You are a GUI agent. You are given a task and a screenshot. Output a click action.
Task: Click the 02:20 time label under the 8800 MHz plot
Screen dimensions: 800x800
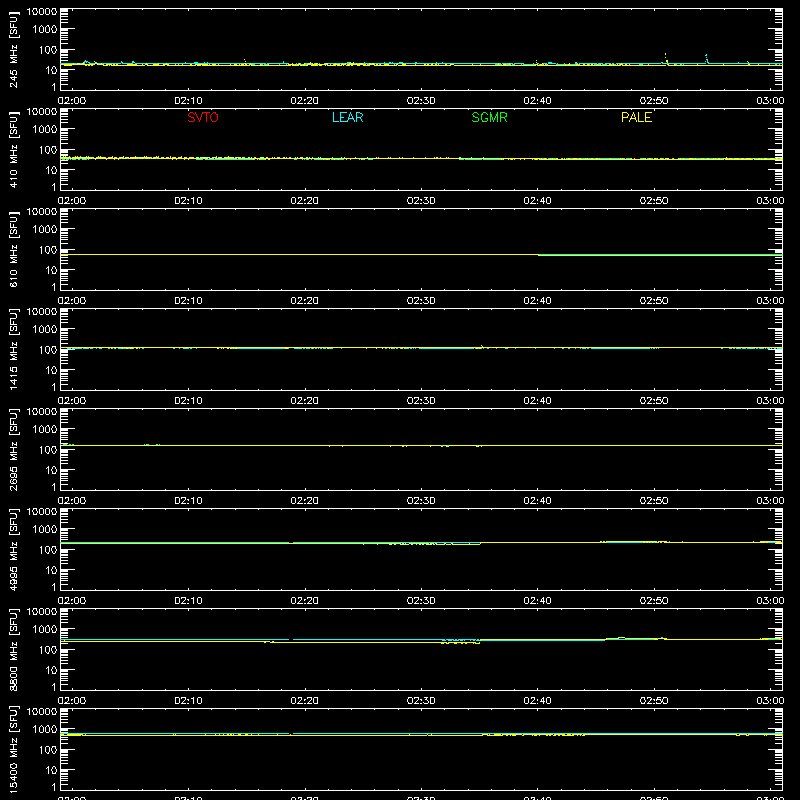pos(305,701)
